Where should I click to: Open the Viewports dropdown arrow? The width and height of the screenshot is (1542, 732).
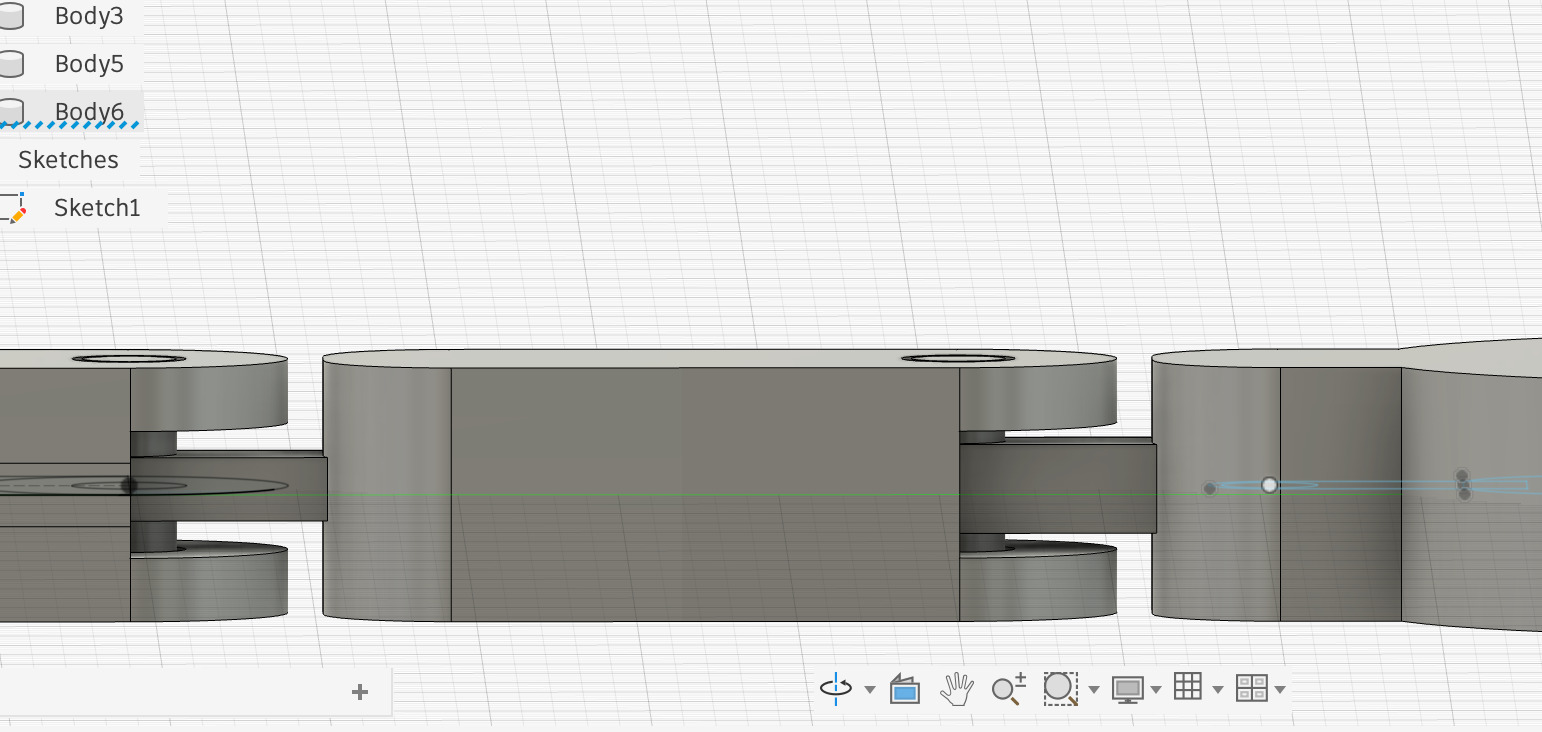click(1279, 689)
